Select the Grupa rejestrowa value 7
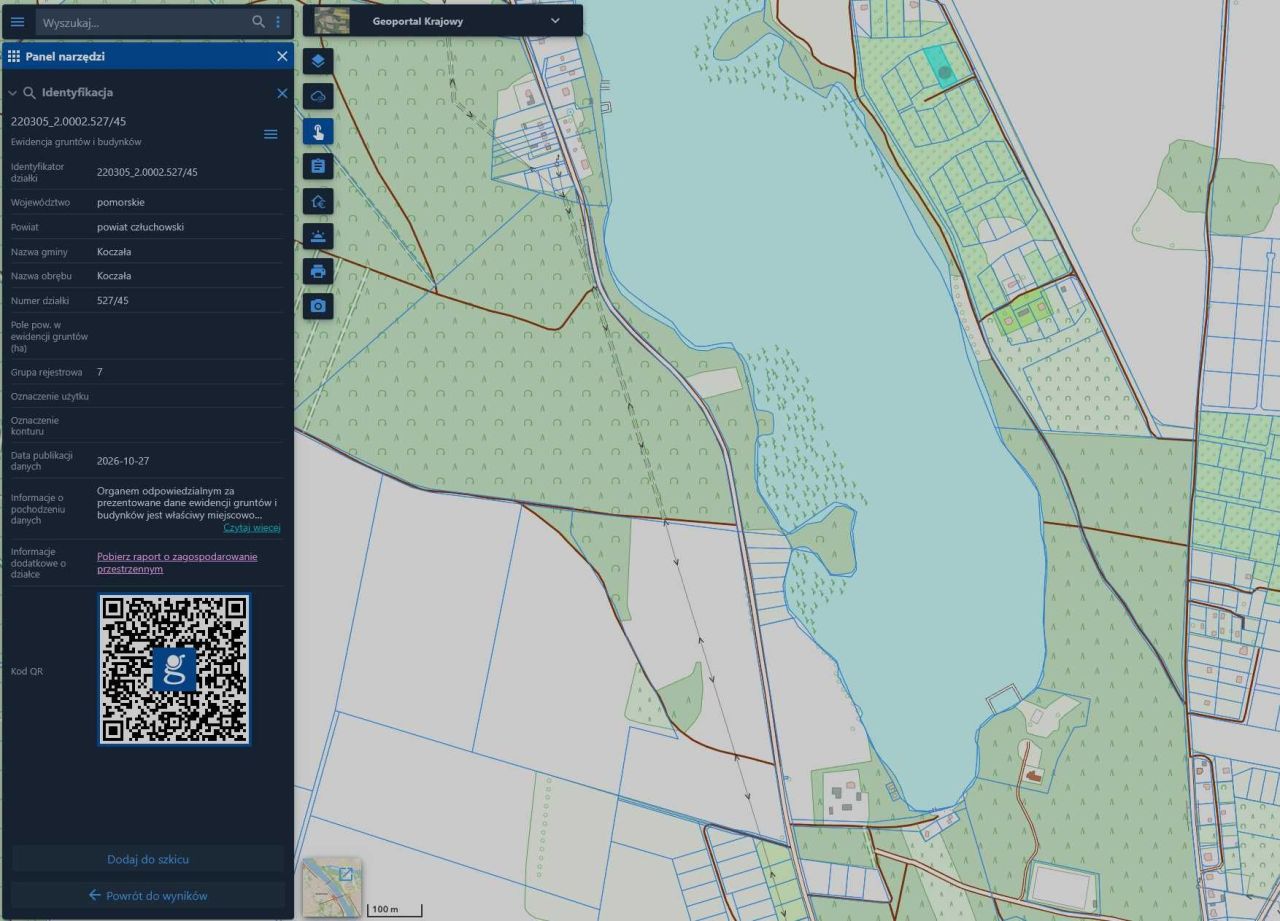Screen dimensions: 1280x921 click(x=100, y=372)
